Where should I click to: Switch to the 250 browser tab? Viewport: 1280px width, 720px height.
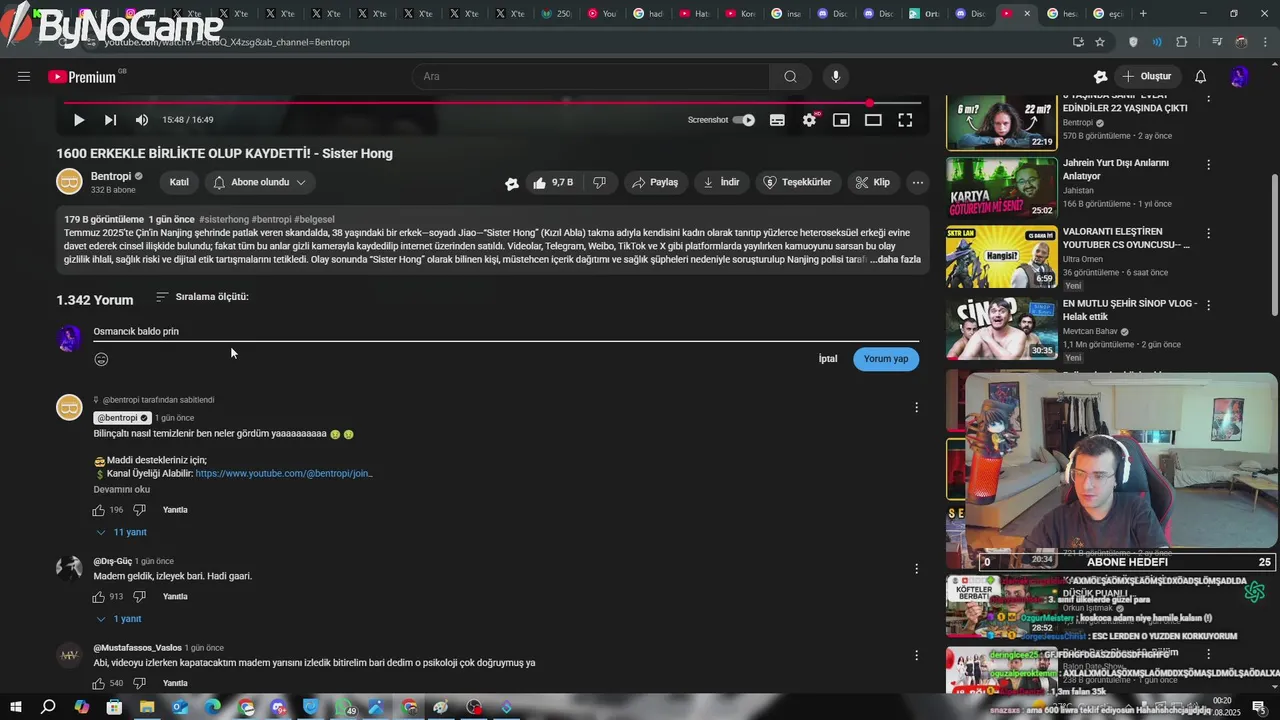click(x=555, y=14)
